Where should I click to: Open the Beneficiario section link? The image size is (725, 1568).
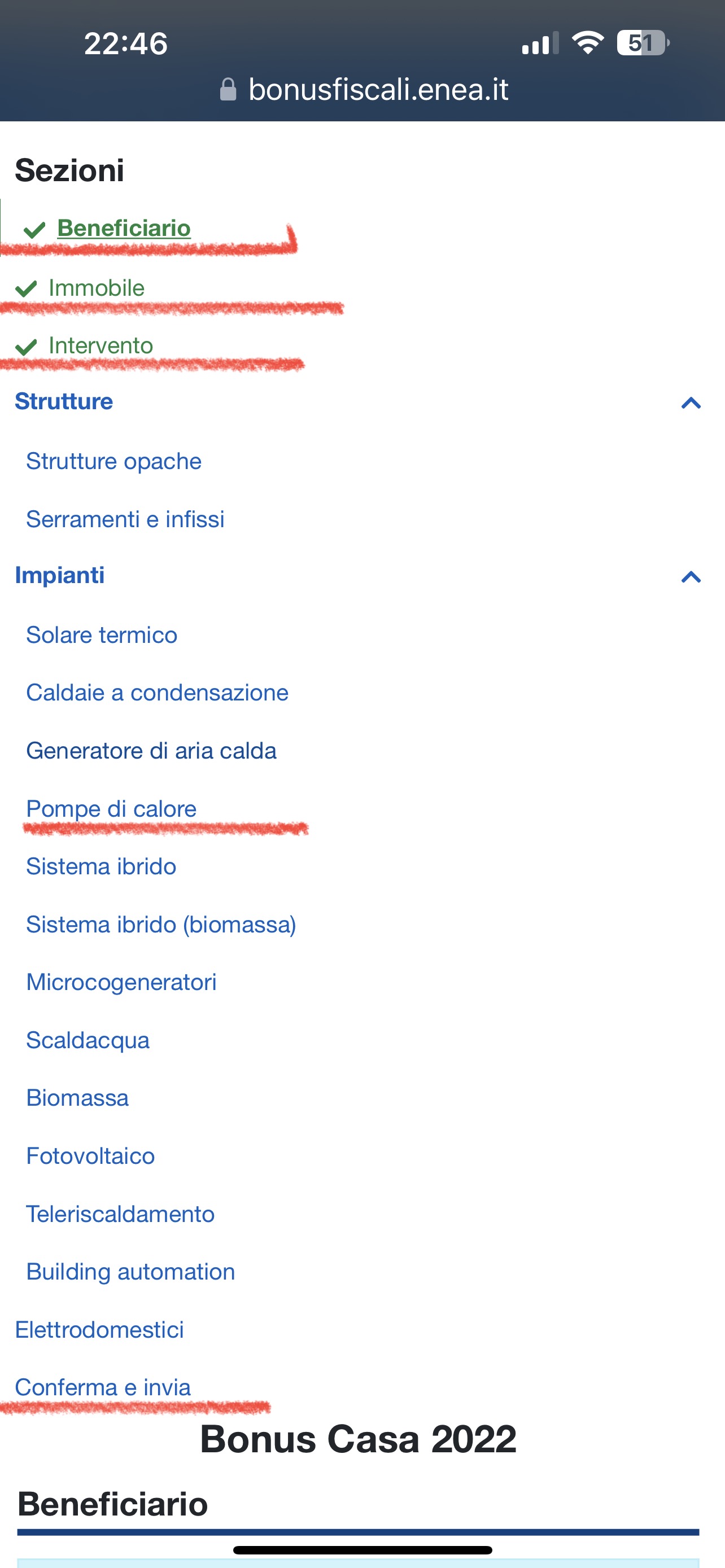[x=124, y=228]
